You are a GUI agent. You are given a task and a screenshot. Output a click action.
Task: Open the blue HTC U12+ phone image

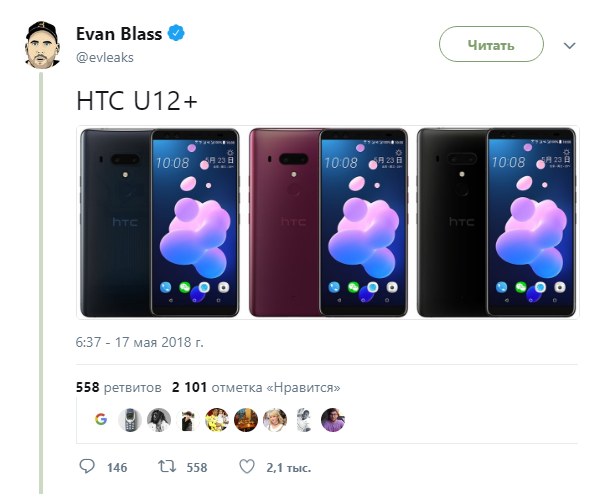(160, 223)
